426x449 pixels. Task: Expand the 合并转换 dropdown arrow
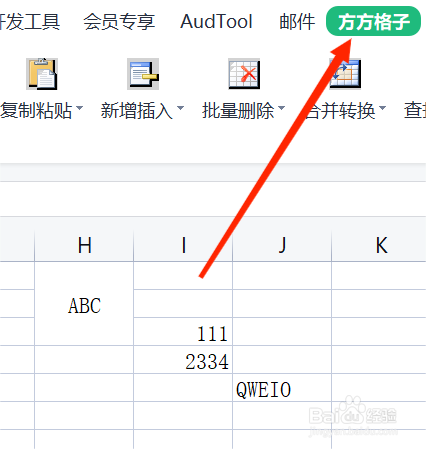tap(382, 108)
